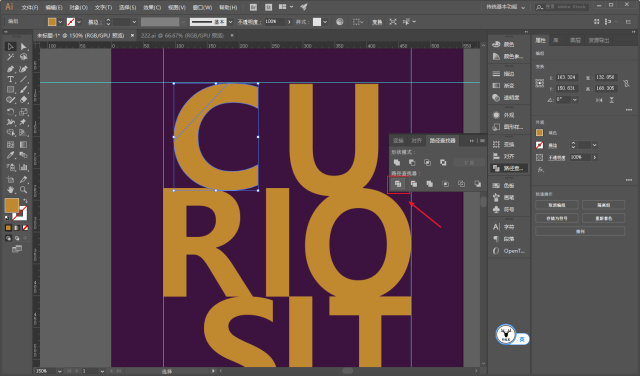Select the Pen tool in the toolbox
The width and height of the screenshot is (640, 376).
(10, 69)
